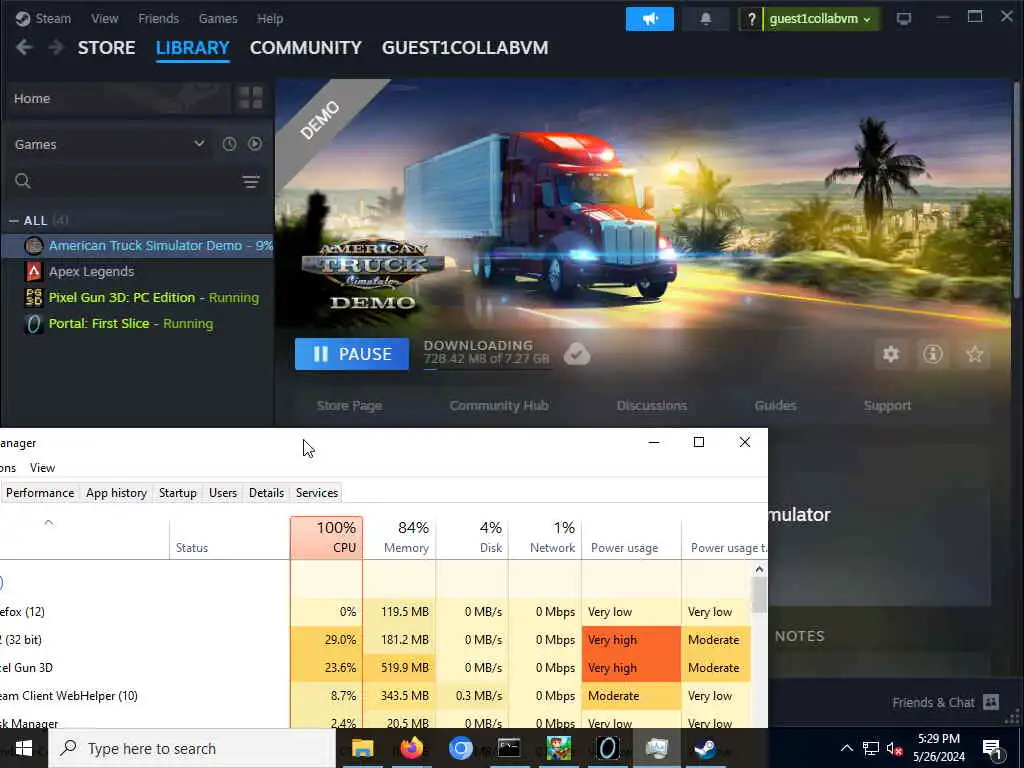The width and height of the screenshot is (1024, 768).
Task: Switch to Portal taskbar icon
Action: (607, 748)
